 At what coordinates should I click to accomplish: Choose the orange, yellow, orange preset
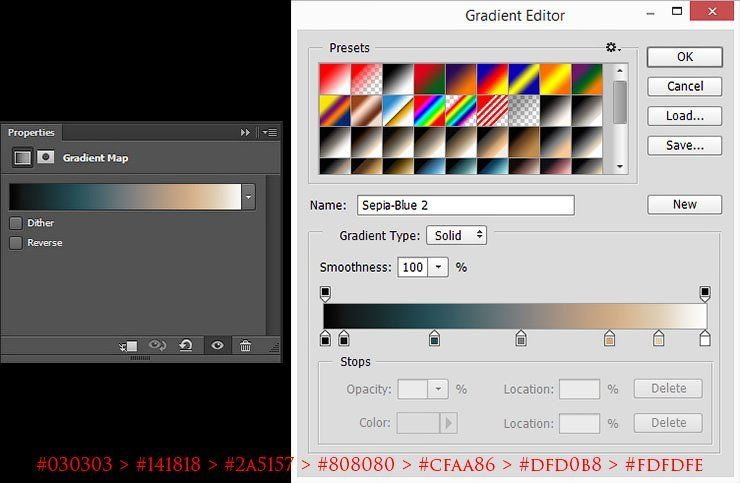coord(555,79)
